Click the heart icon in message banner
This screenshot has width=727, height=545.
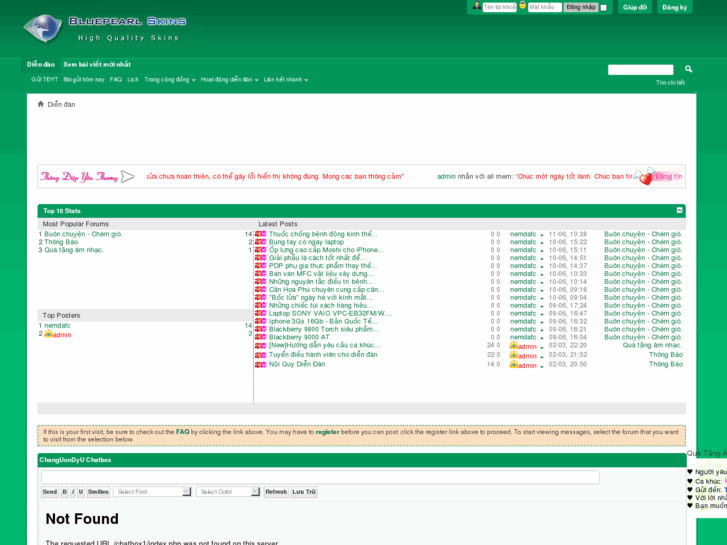[645, 177]
